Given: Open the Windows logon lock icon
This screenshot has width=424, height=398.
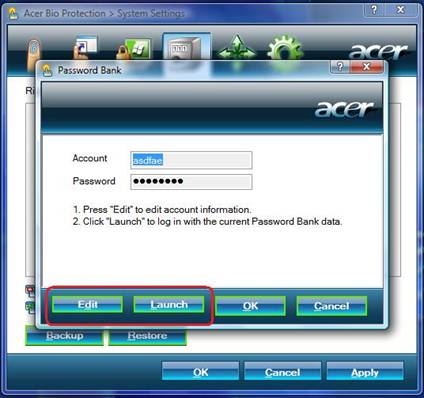Looking at the screenshot, I should 135,48.
